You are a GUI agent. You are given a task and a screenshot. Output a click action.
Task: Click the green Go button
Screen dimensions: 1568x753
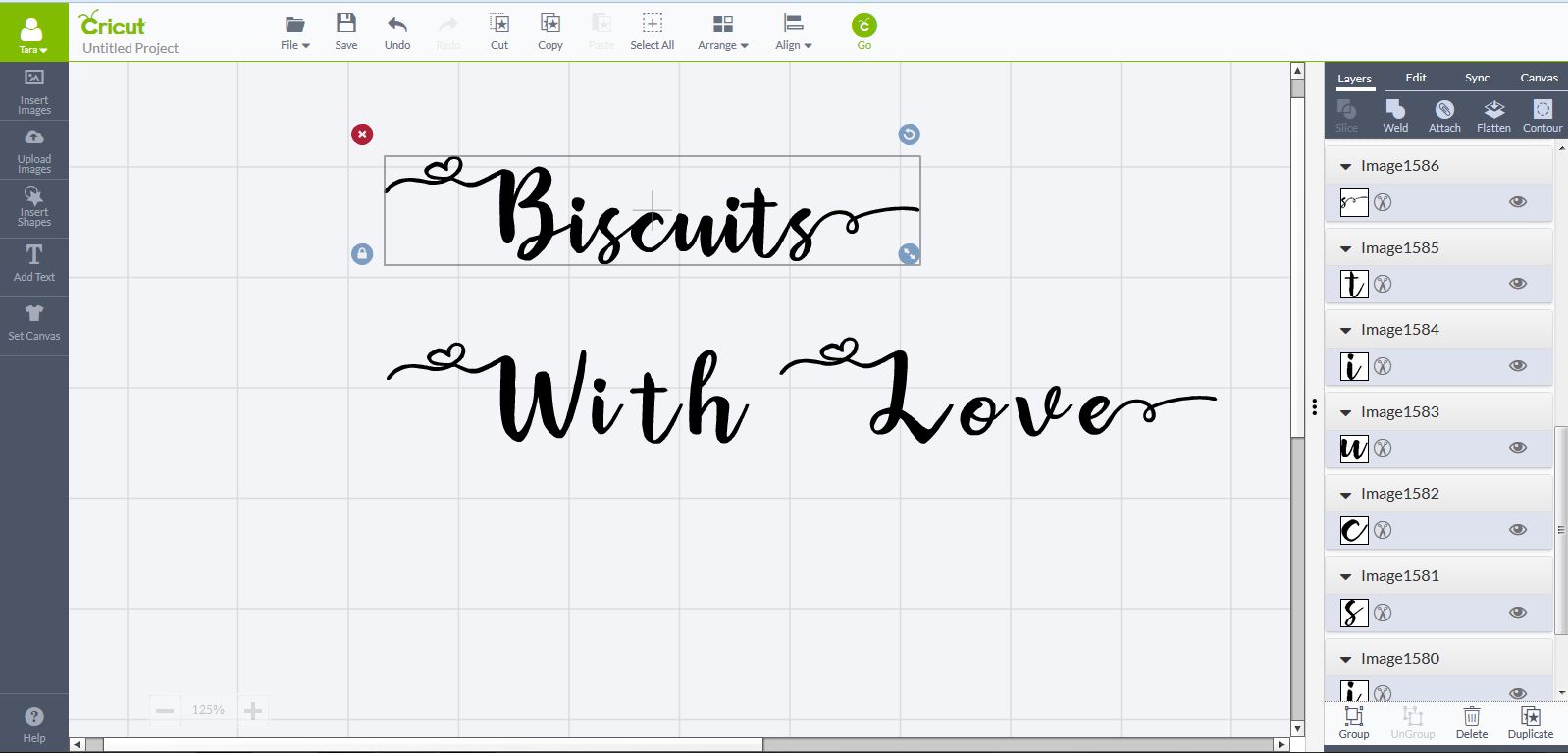point(864,31)
